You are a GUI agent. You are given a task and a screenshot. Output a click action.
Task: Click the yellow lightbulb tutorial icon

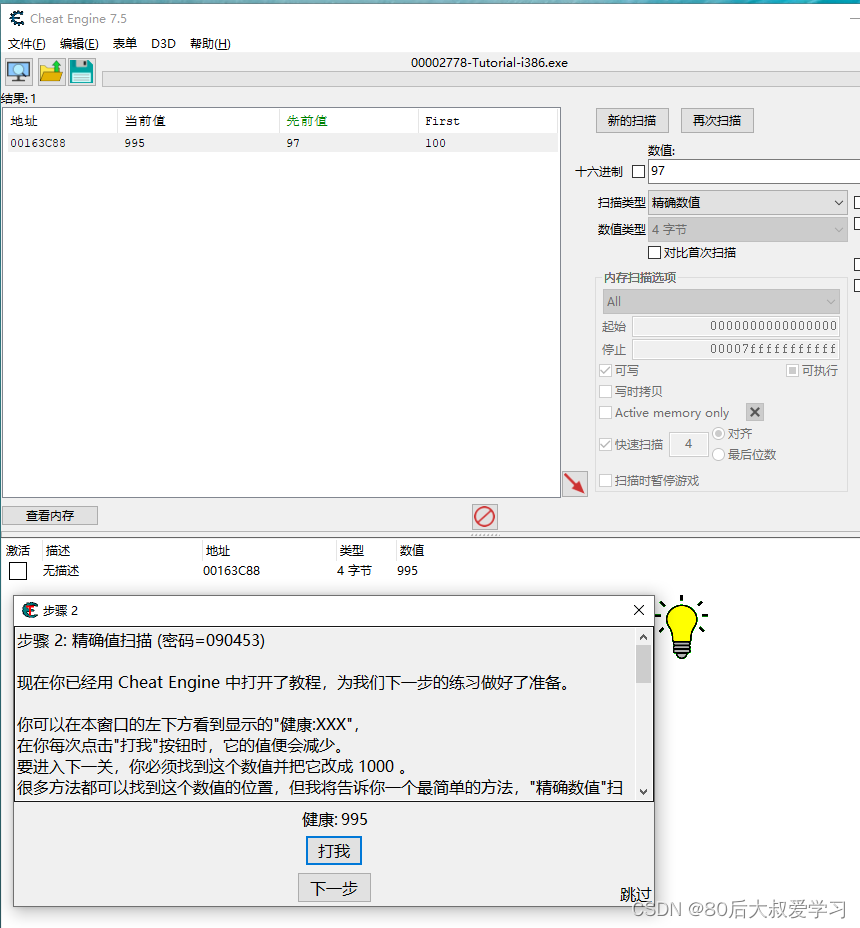point(682,627)
